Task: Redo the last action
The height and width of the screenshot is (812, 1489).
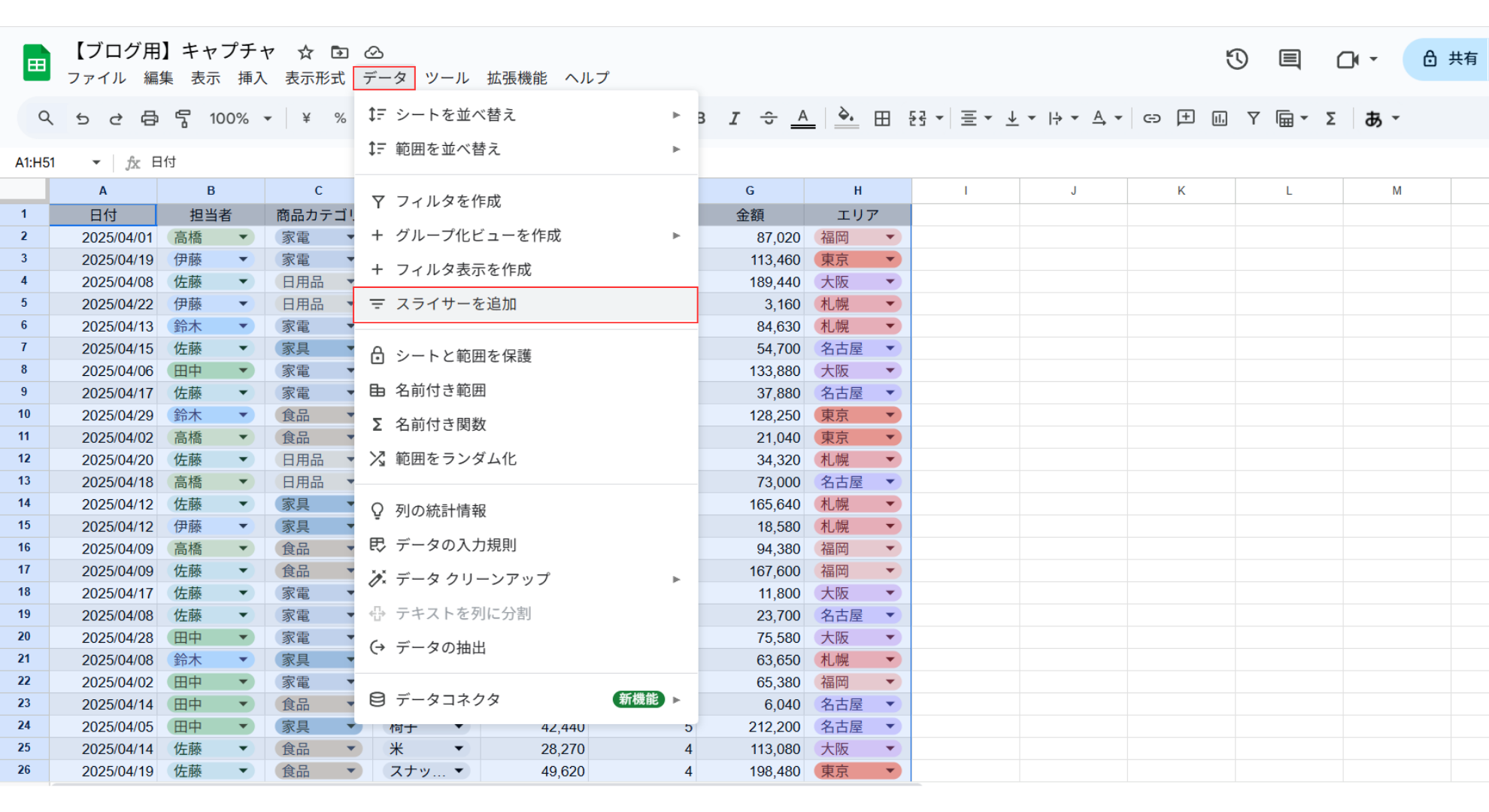Action: tap(116, 118)
